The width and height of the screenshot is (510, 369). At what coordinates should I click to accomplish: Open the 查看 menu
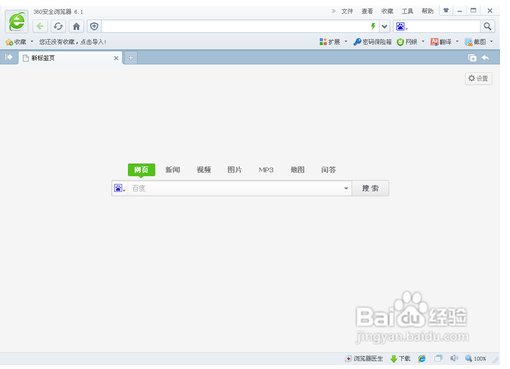point(367,11)
